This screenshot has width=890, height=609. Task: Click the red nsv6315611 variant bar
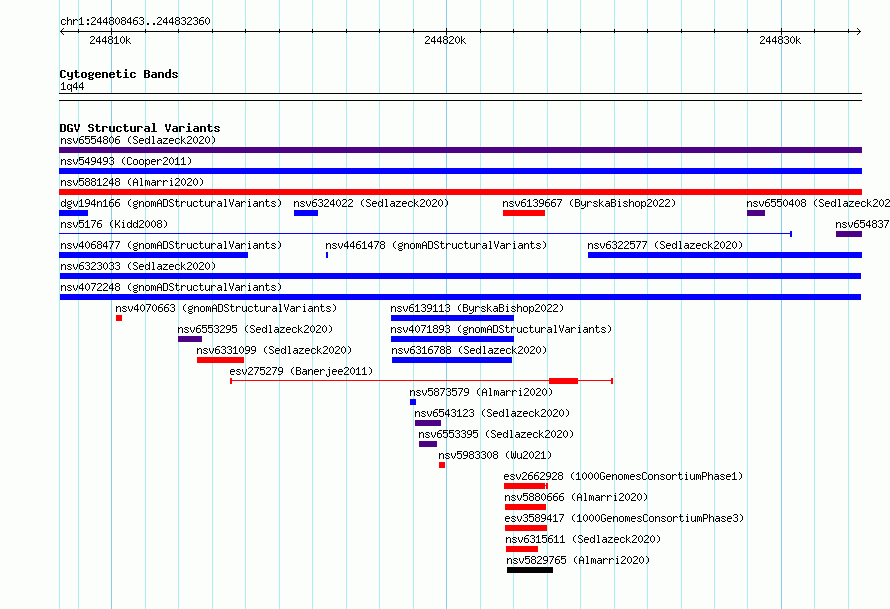click(x=522, y=549)
